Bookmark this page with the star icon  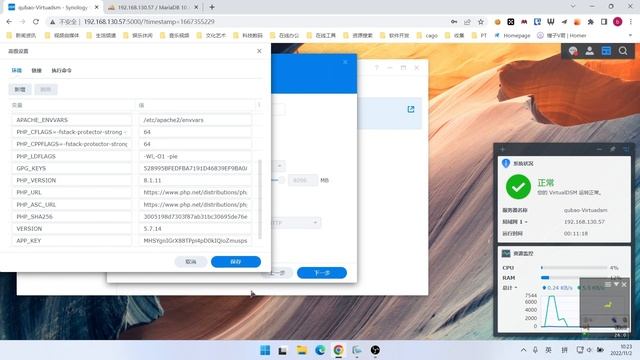tap(481, 22)
